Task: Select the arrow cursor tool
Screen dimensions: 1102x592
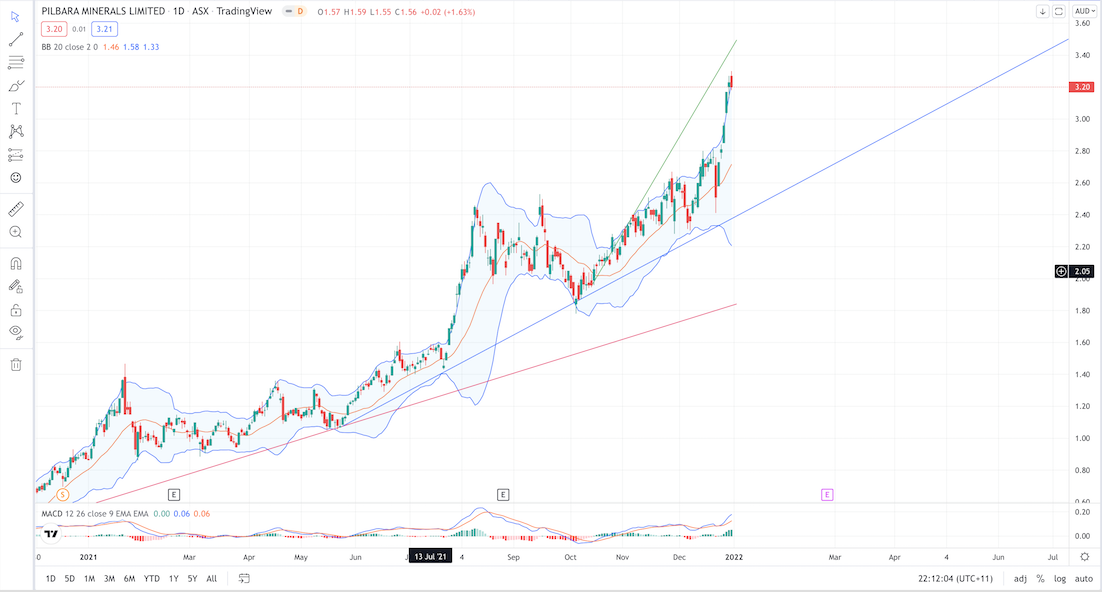Action: 15,16
